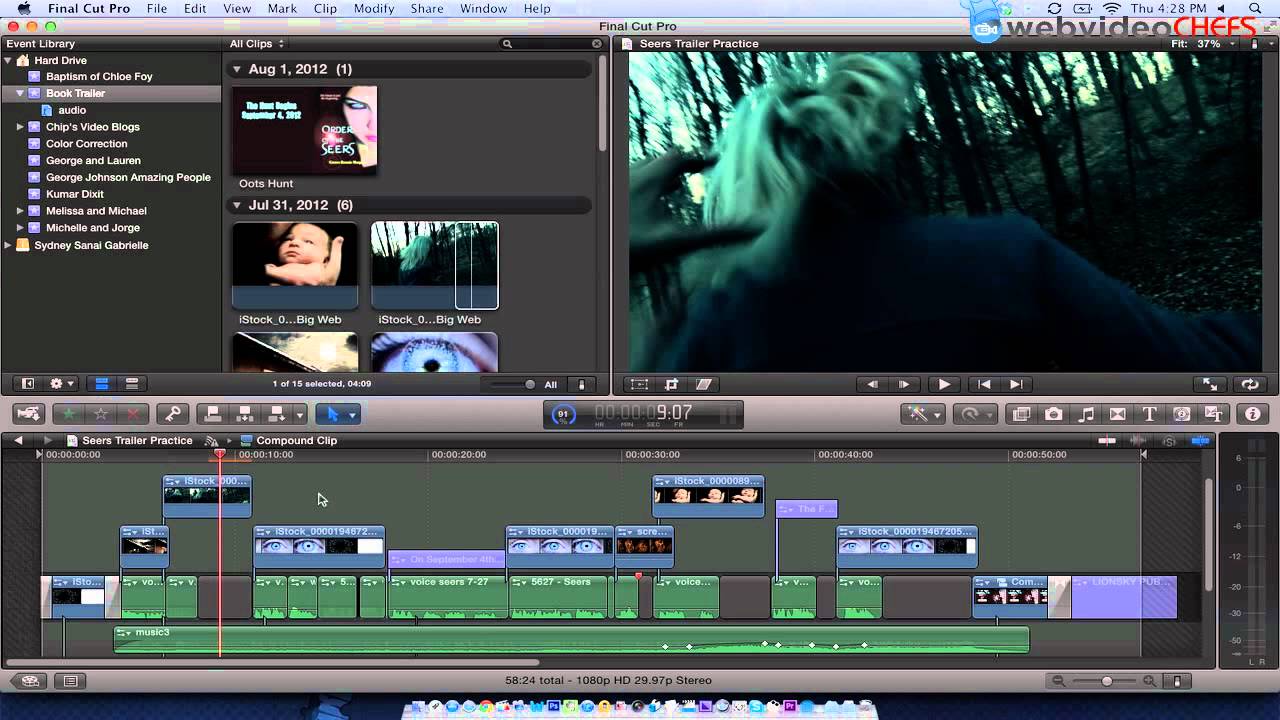Collapse the Jul 31, 2012 group
1280x720 pixels.
click(x=237, y=205)
